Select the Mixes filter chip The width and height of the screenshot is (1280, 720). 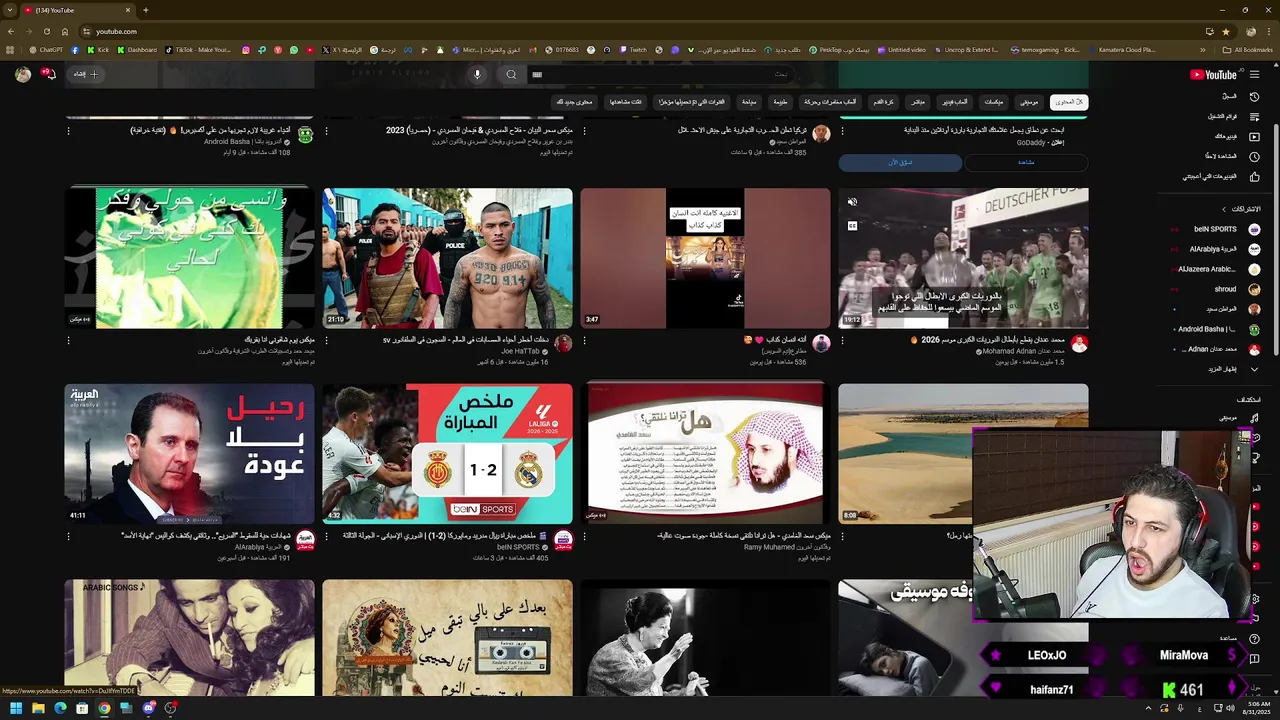[993, 102]
